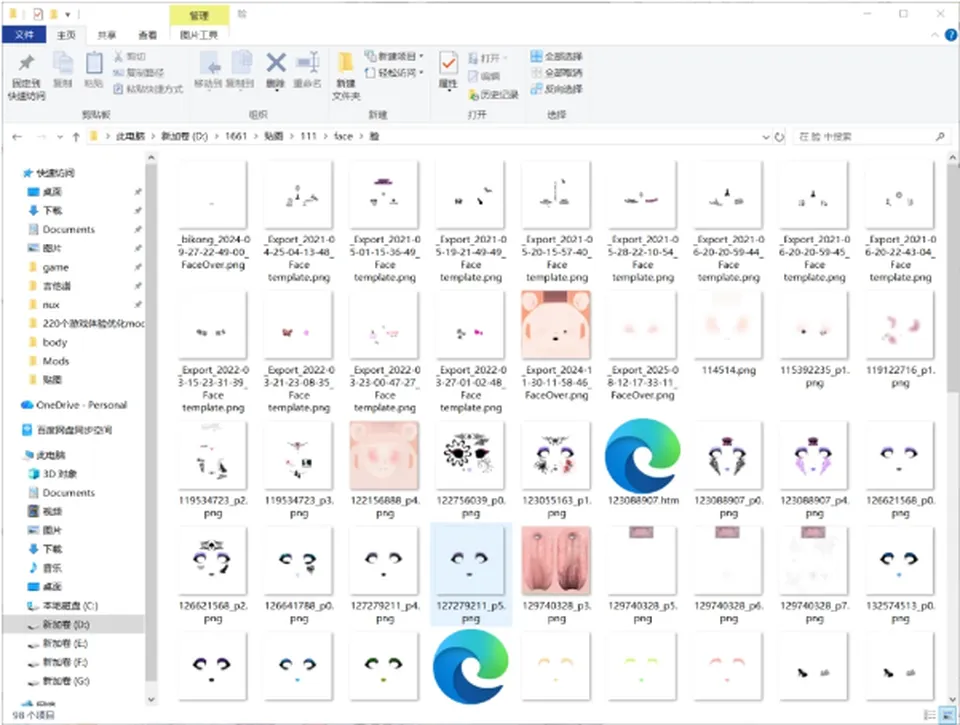Choose 粘贴快捷方式 in the clipboard group

coord(148,89)
